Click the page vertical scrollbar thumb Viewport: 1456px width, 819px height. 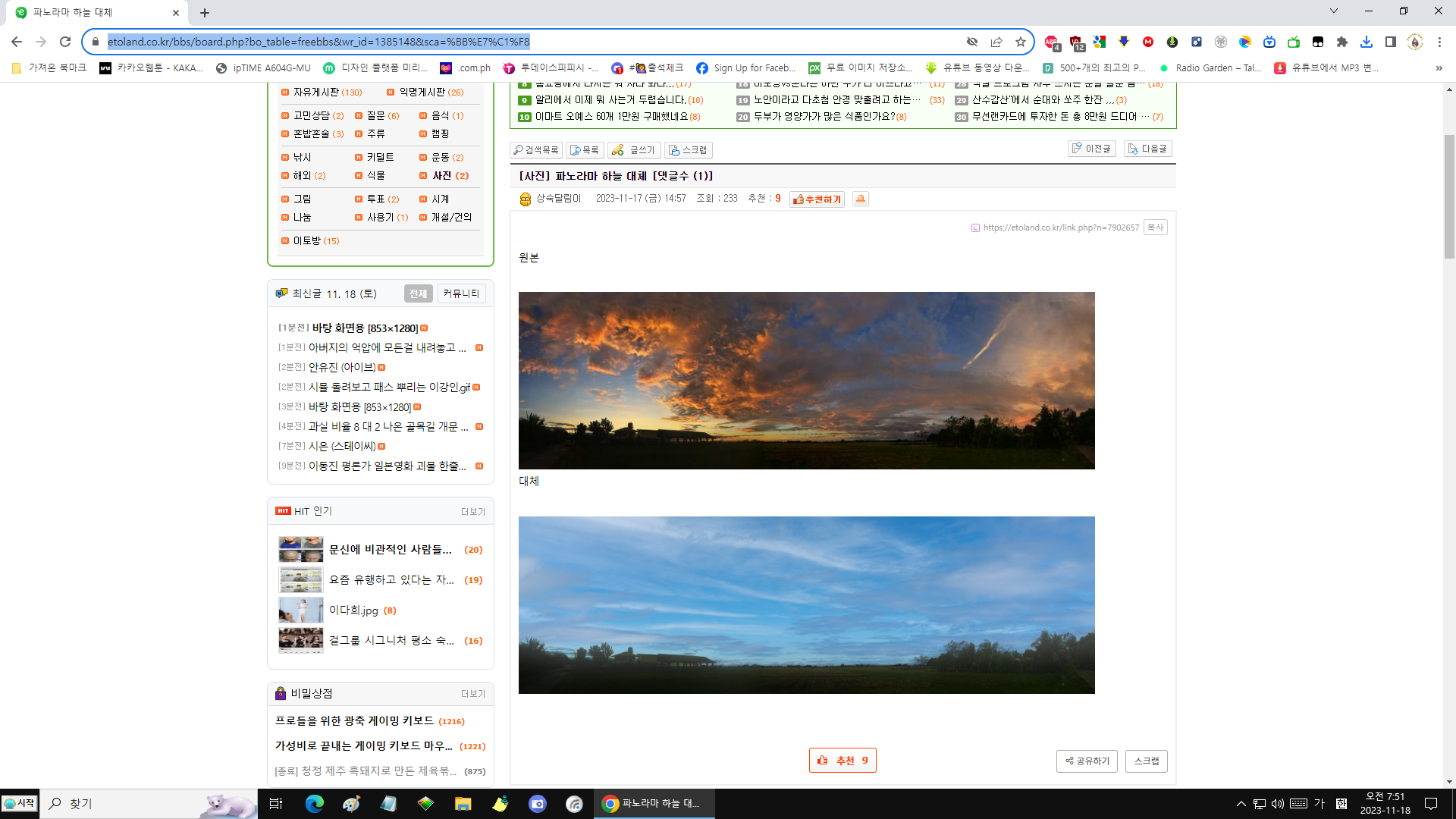point(1449,197)
